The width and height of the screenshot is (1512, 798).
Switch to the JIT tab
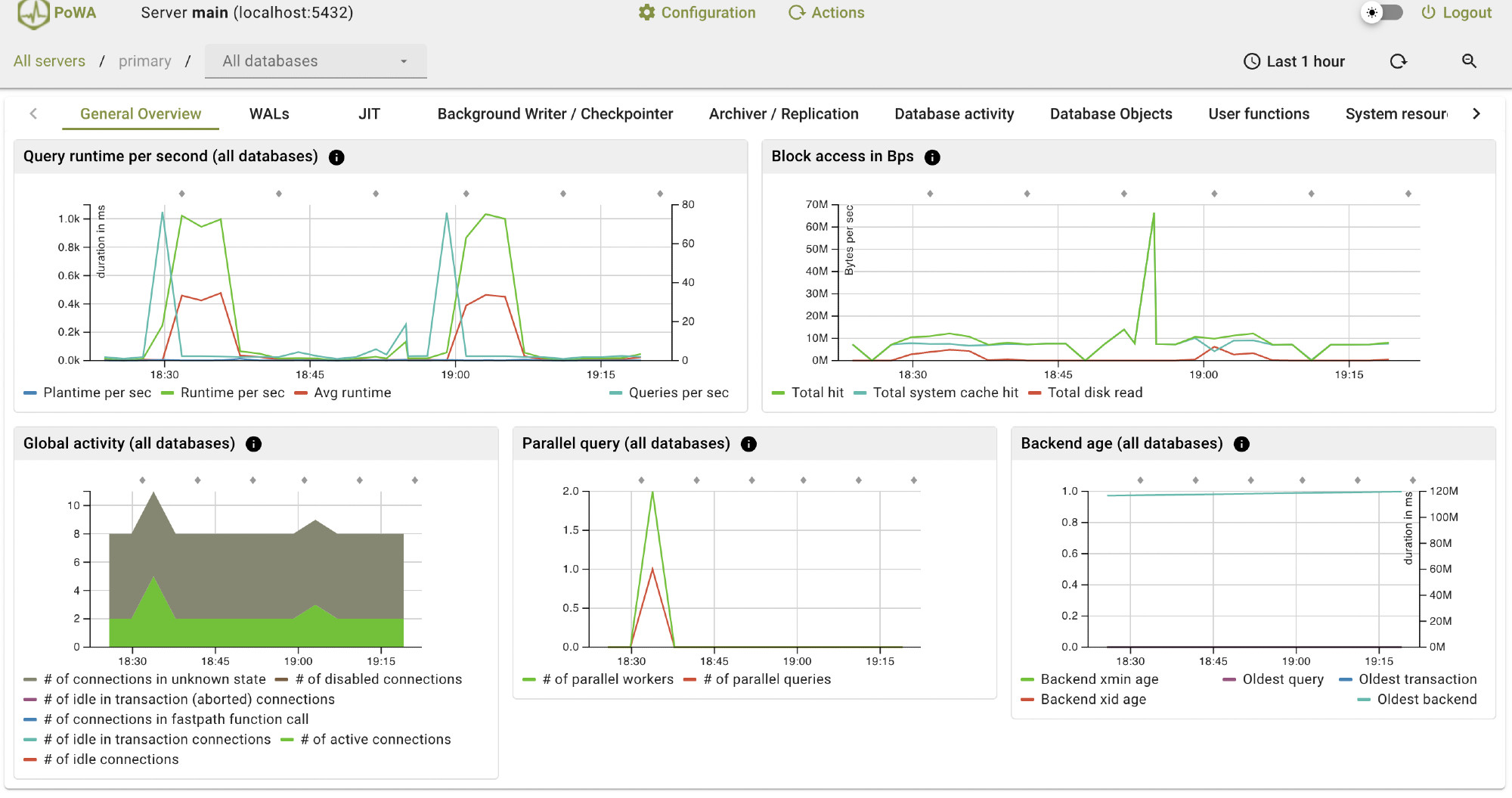(369, 113)
